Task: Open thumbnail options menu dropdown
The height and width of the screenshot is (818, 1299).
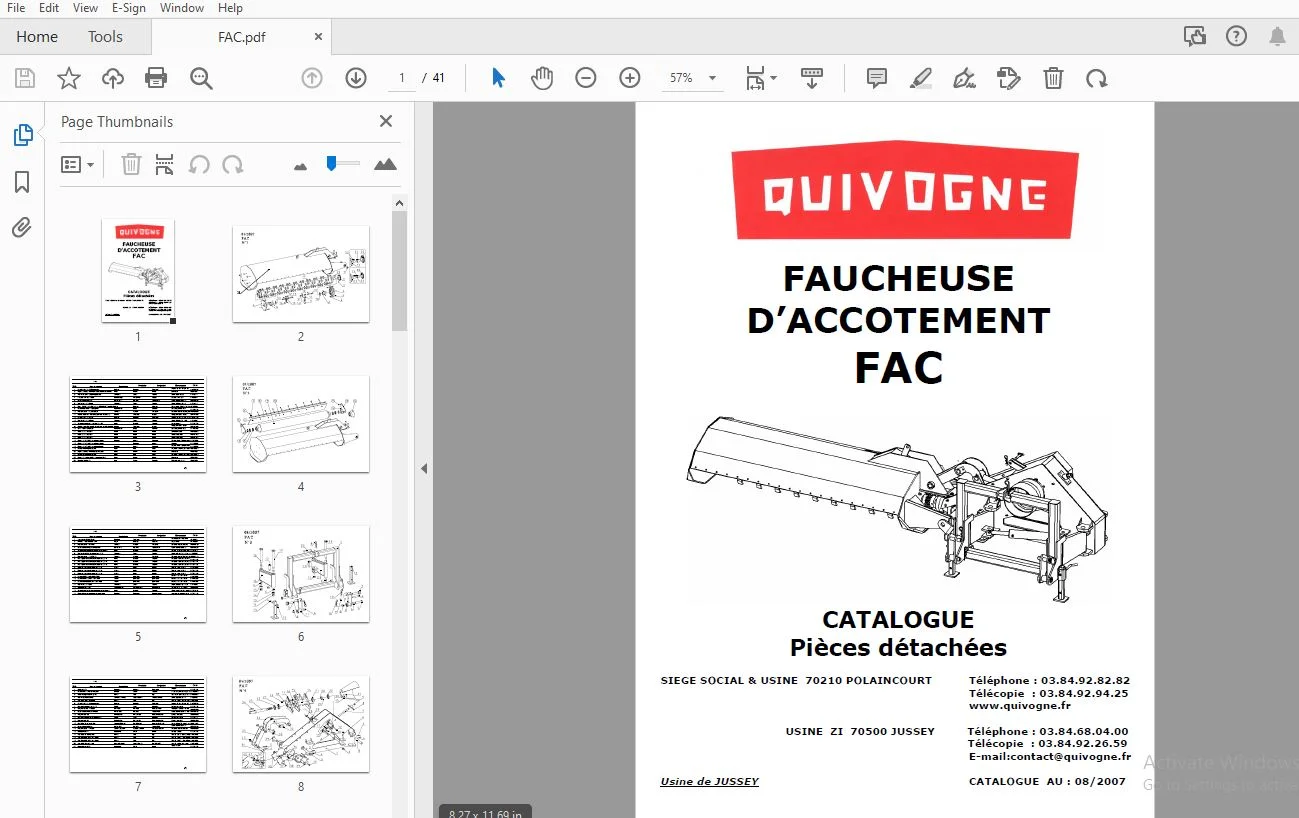Action: coord(78,165)
